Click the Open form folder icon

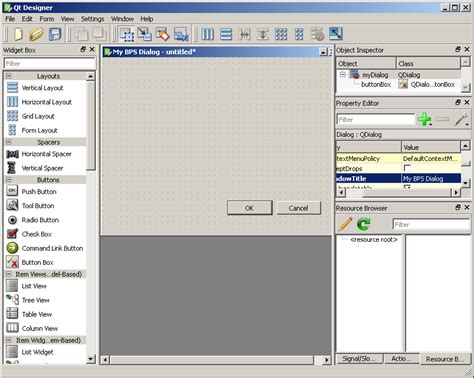point(36,34)
